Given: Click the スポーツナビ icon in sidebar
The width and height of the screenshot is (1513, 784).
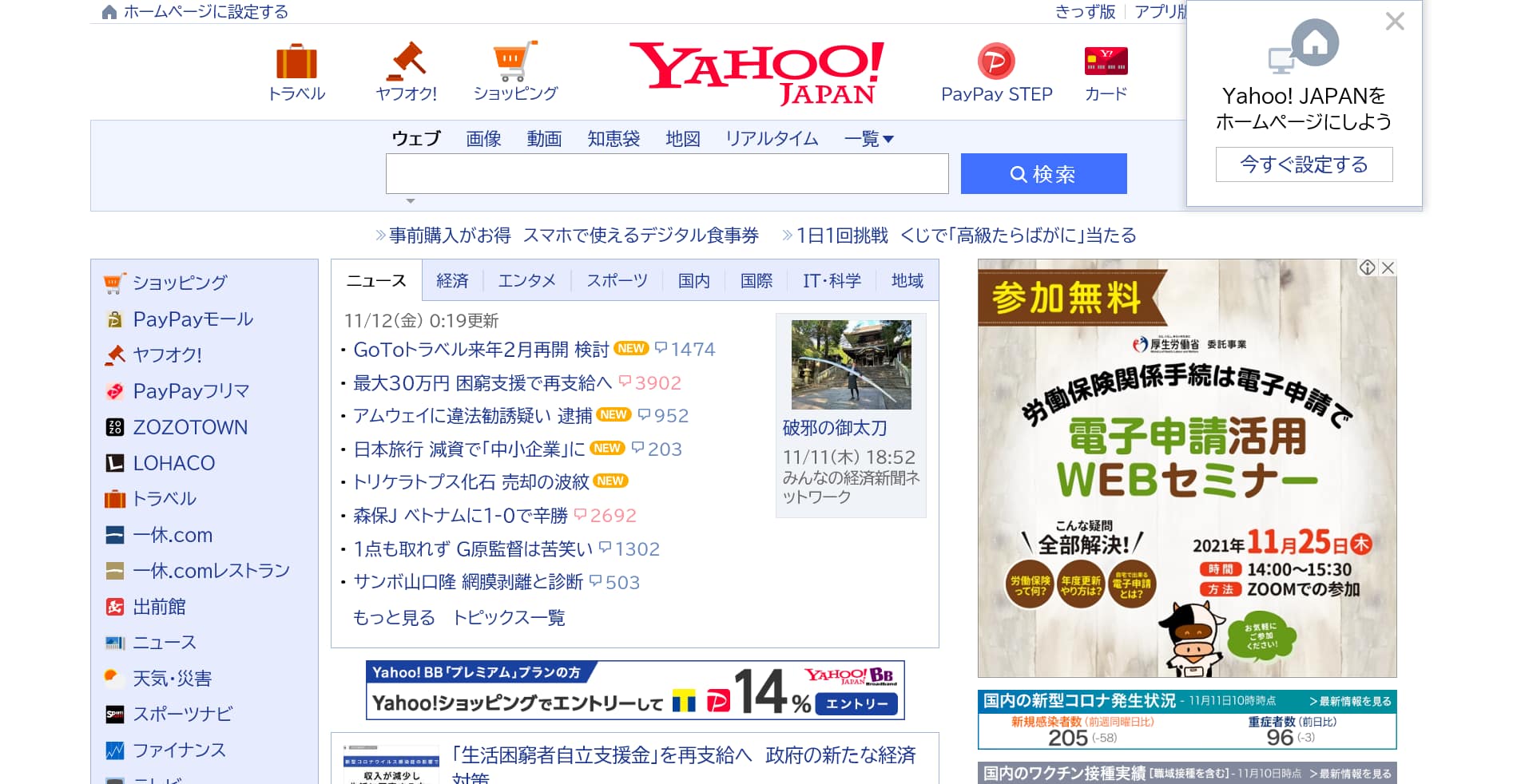Looking at the screenshot, I should click(x=115, y=715).
